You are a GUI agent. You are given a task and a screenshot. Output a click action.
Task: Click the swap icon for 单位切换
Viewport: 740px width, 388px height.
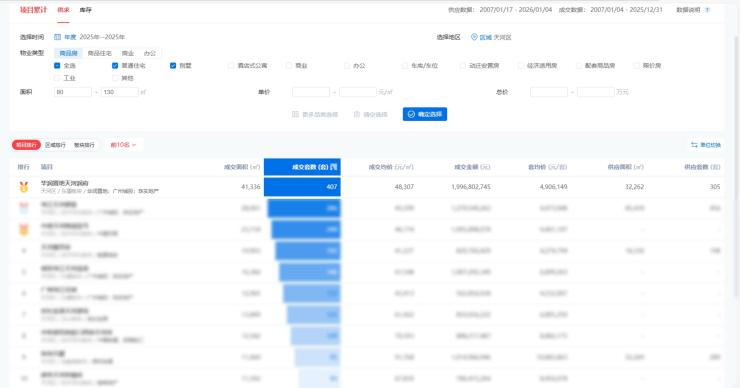coord(694,145)
